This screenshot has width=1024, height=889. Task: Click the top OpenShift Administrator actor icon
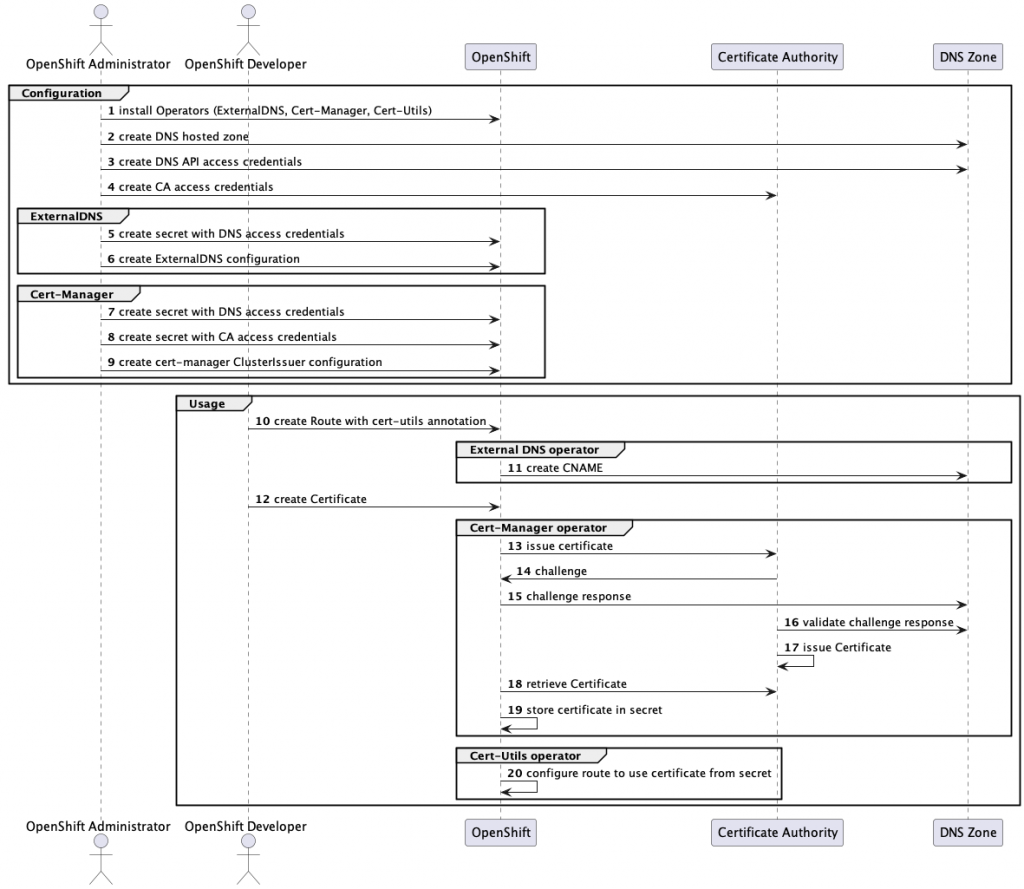pos(101,30)
